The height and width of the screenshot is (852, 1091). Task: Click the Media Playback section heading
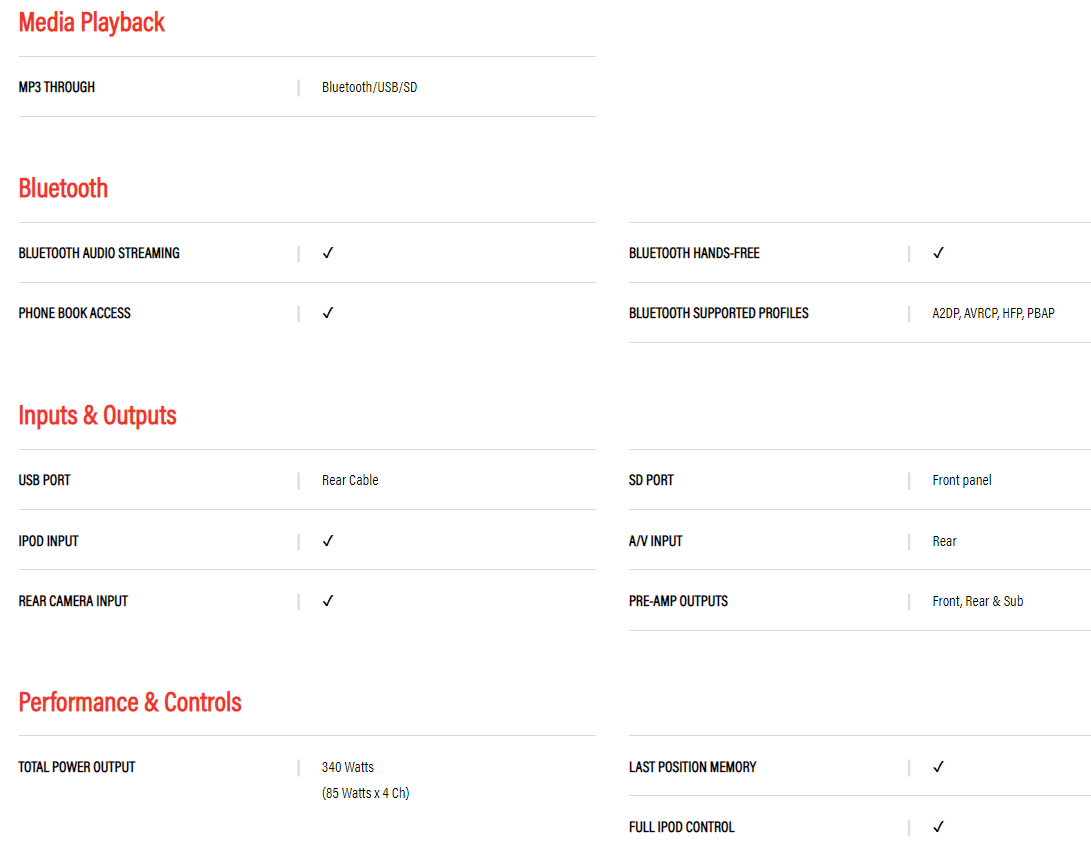pyautogui.click(x=92, y=22)
